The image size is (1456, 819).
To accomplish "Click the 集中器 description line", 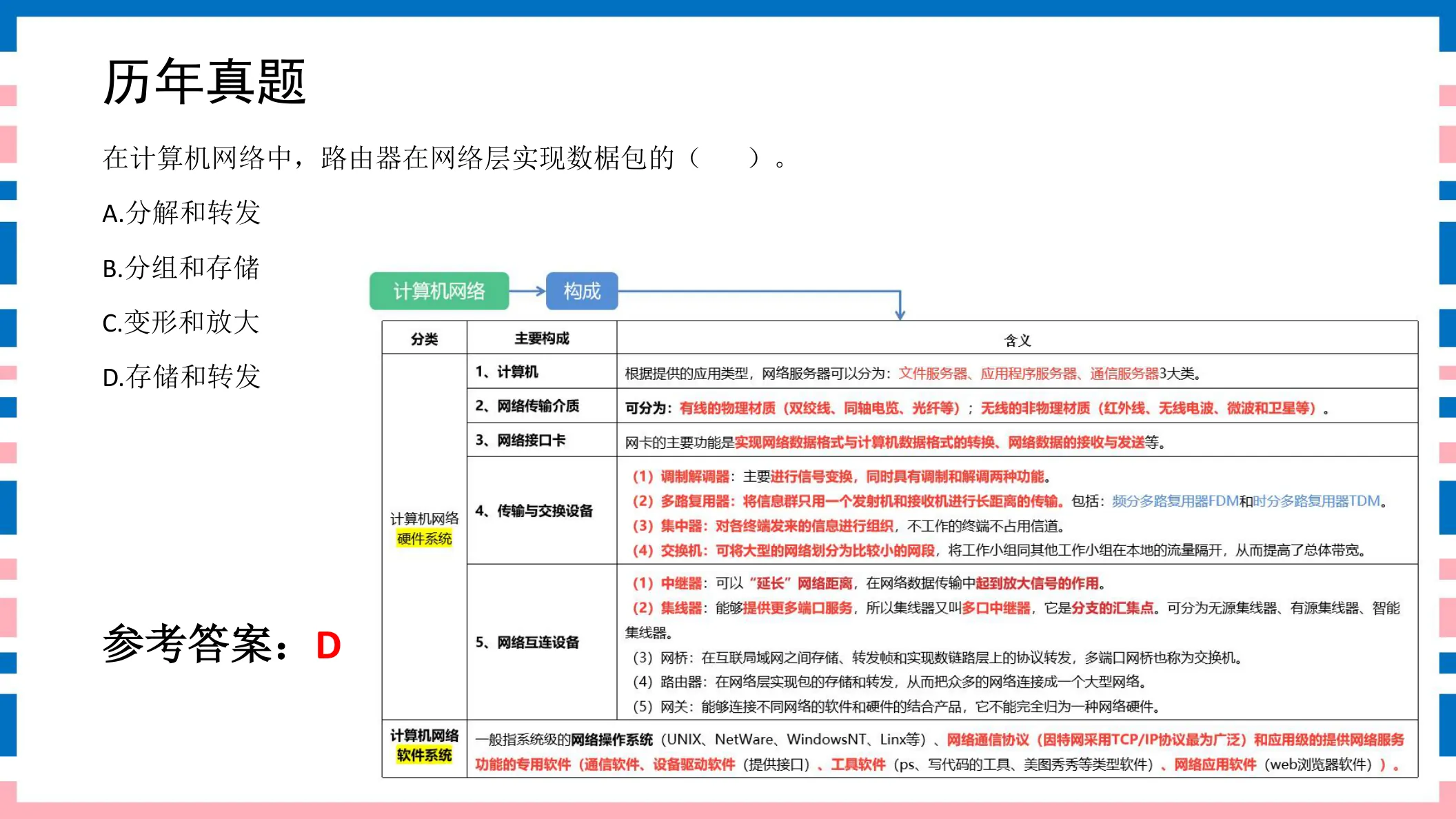I will point(849,526).
